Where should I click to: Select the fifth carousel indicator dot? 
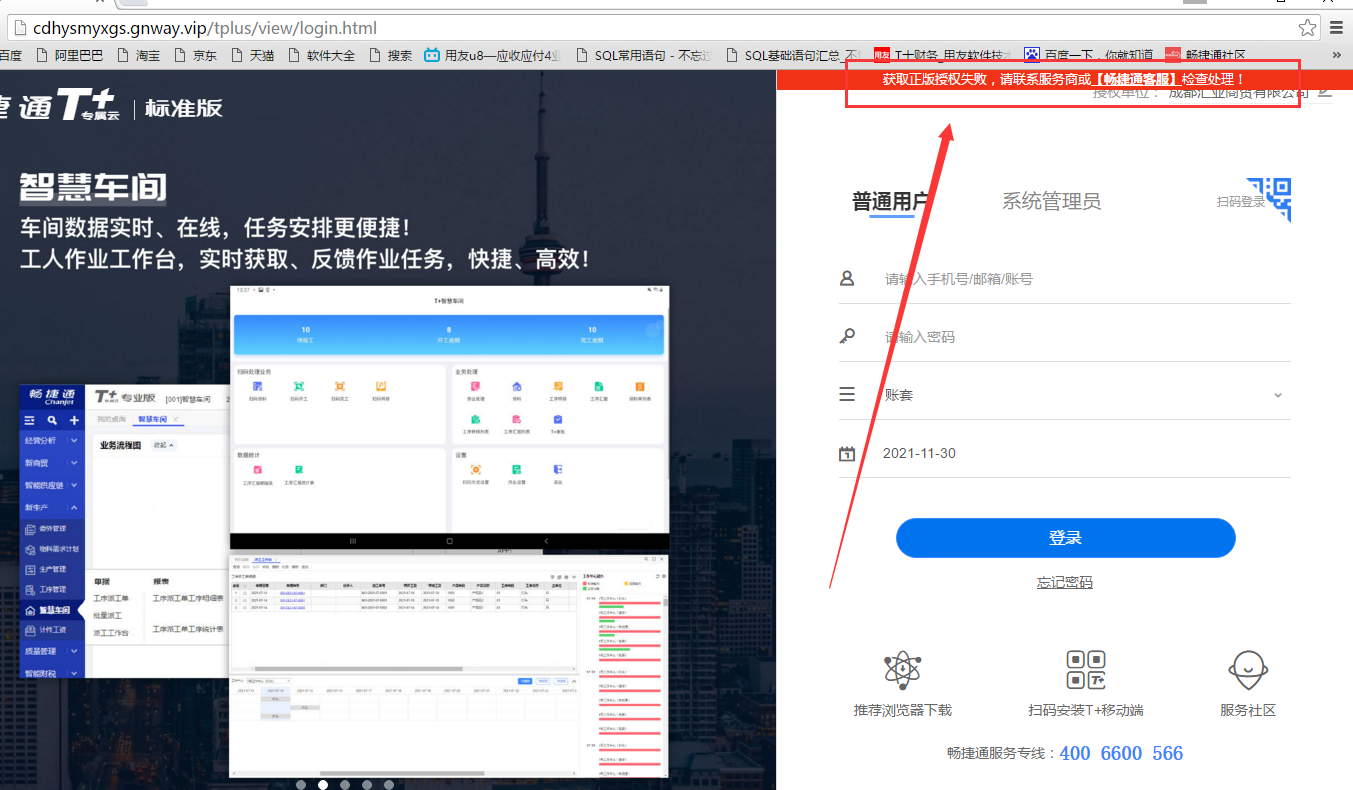[389, 785]
